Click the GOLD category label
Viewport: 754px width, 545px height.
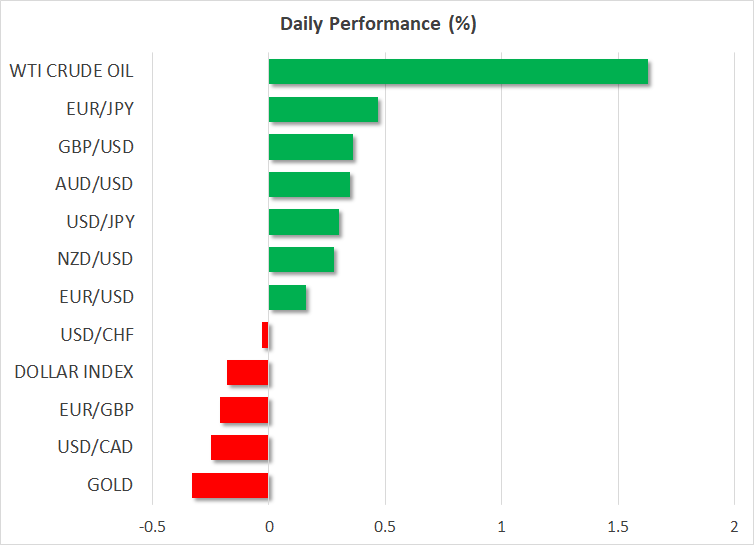(110, 485)
